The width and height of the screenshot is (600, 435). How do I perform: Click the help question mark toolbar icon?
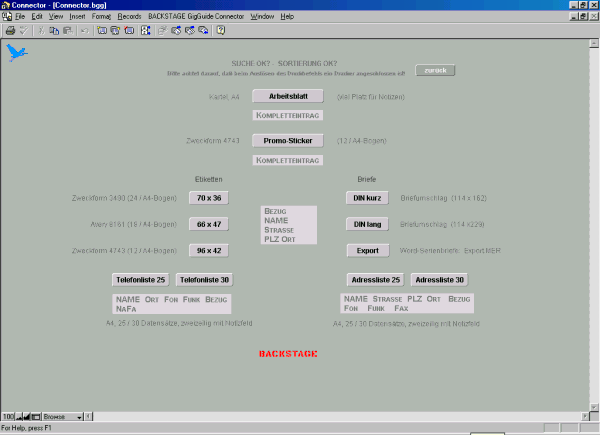[220, 30]
